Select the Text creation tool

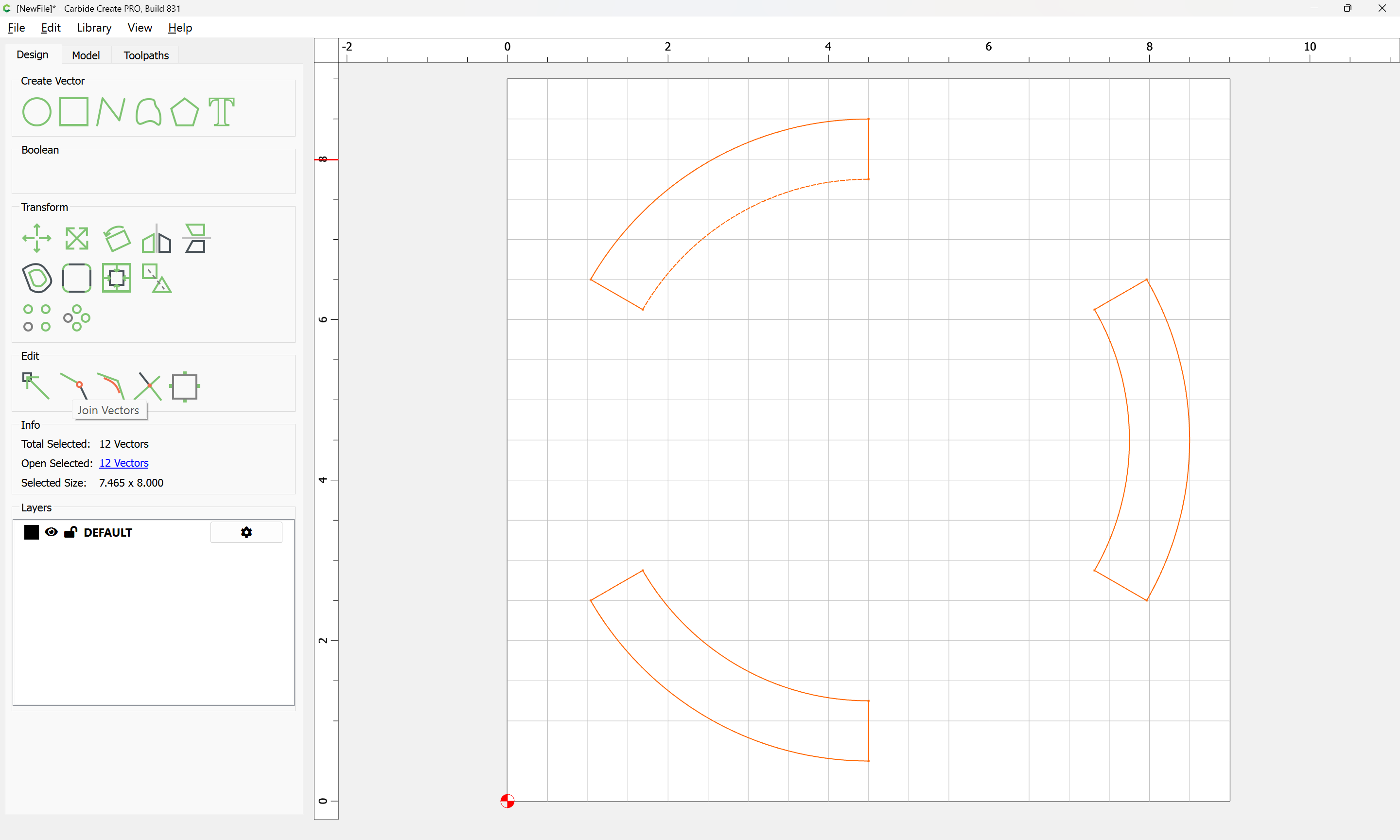click(x=221, y=111)
